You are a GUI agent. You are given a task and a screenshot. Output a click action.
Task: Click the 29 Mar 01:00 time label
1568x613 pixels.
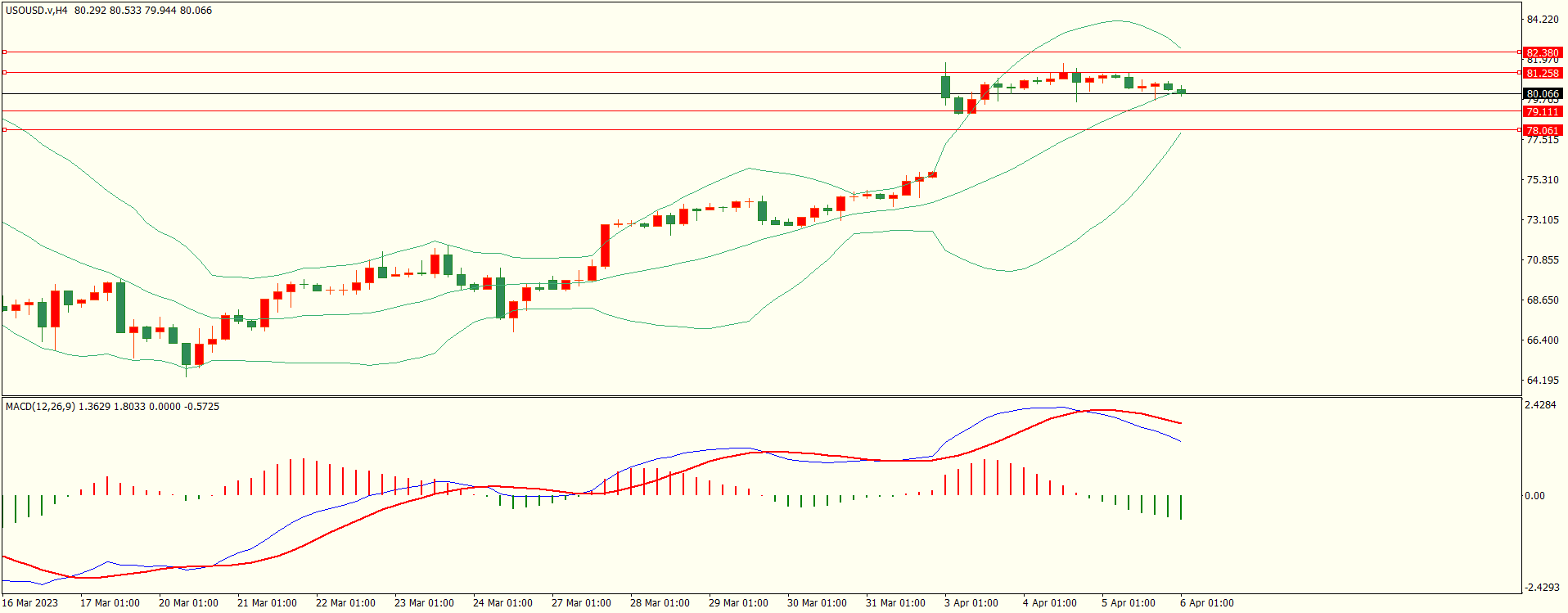click(x=738, y=603)
